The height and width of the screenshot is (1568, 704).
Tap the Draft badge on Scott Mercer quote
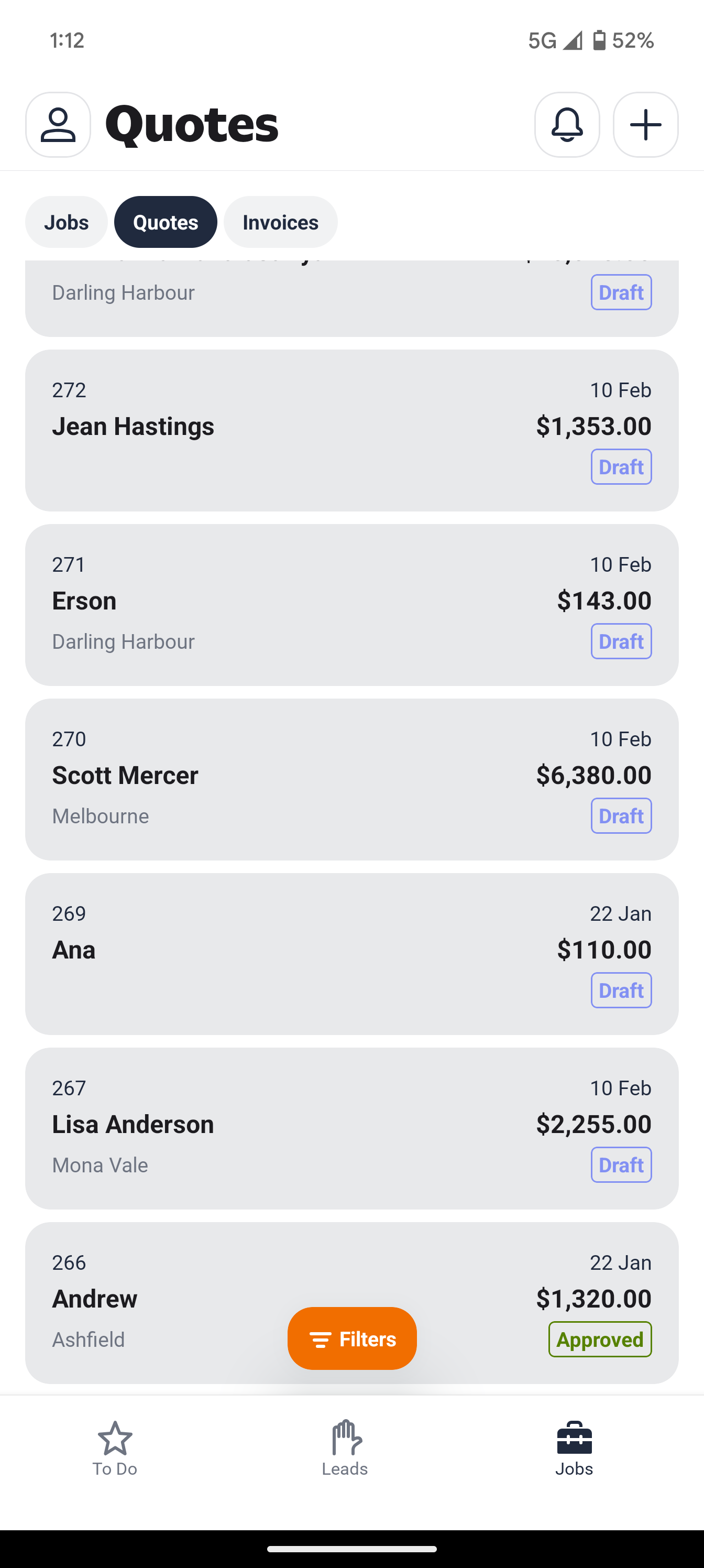(621, 815)
